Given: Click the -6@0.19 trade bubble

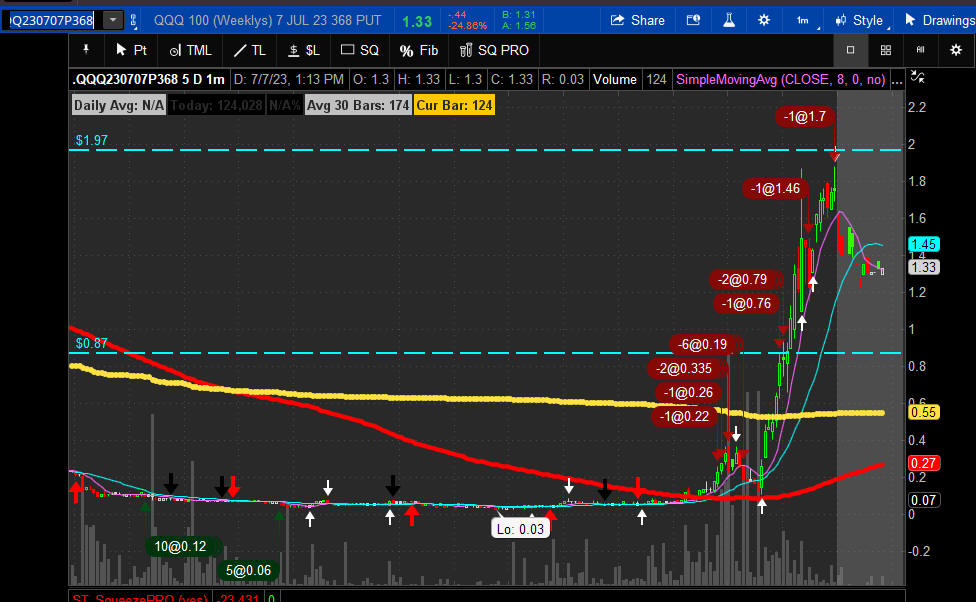Looking at the screenshot, I should pos(703,344).
